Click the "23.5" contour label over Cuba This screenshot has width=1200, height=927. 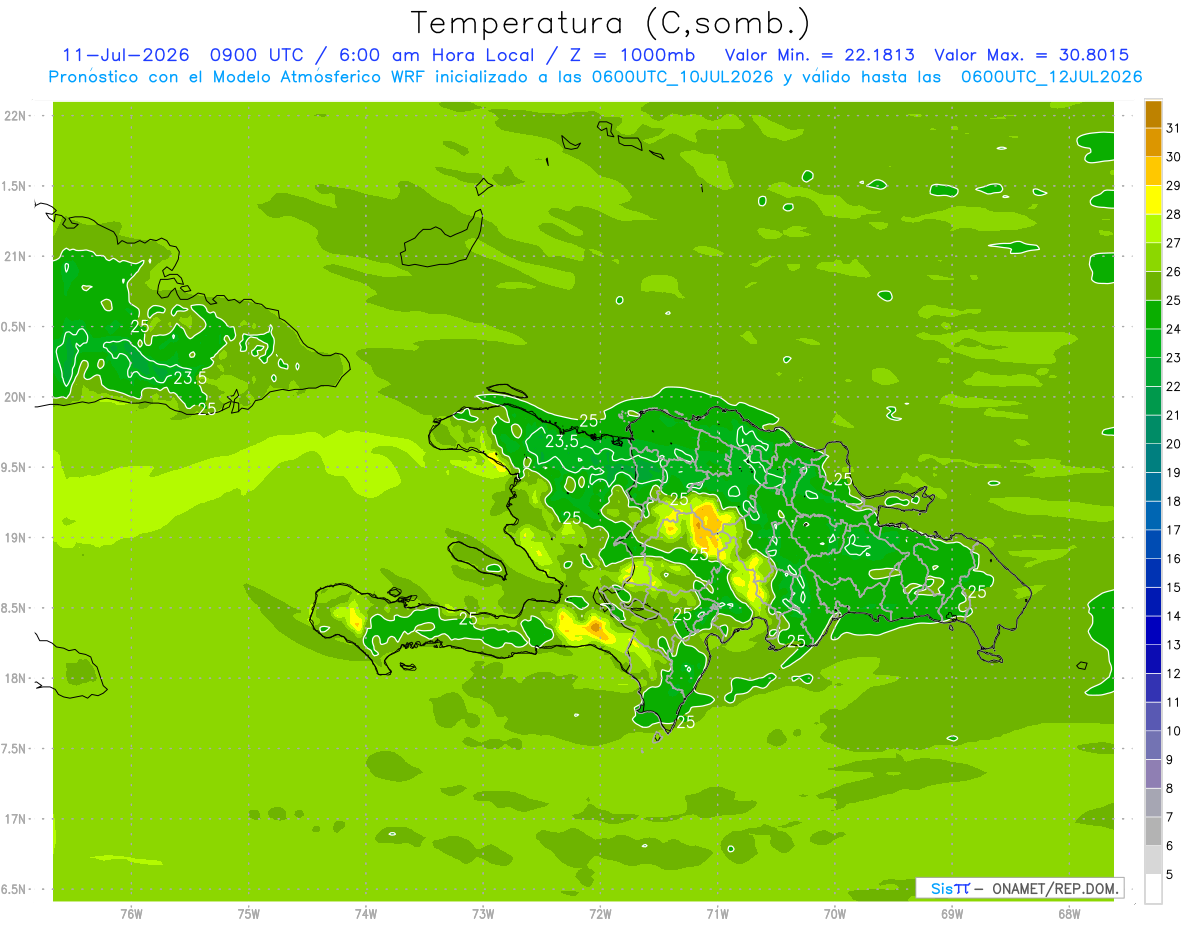[x=190, y=378]
